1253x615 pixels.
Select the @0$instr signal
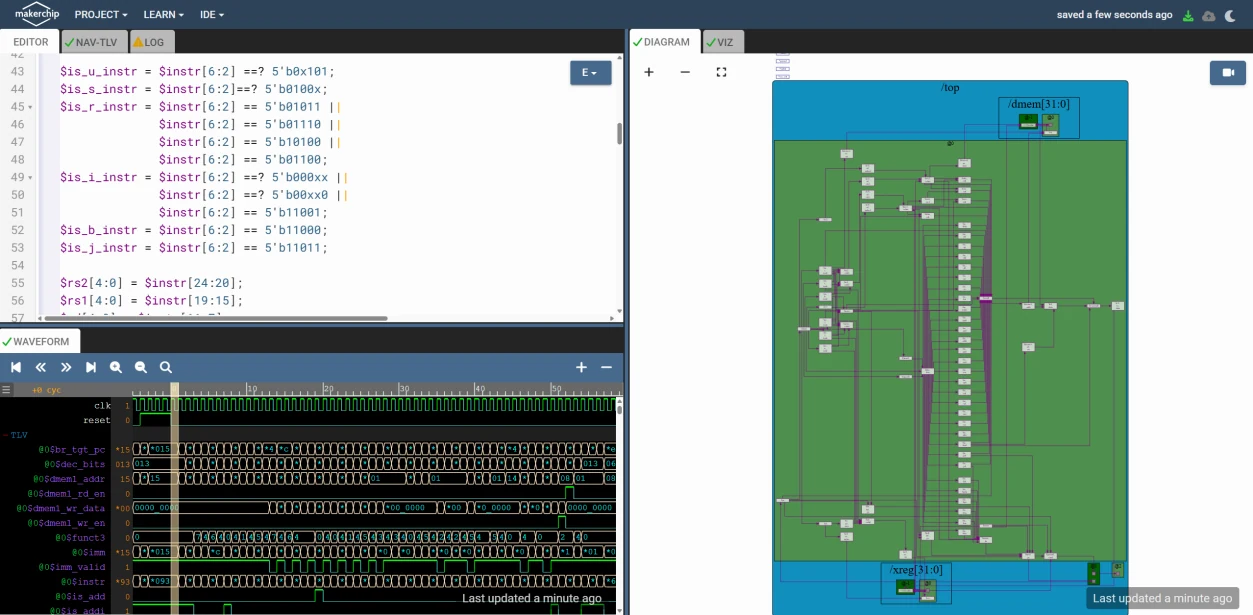[83, 581]
